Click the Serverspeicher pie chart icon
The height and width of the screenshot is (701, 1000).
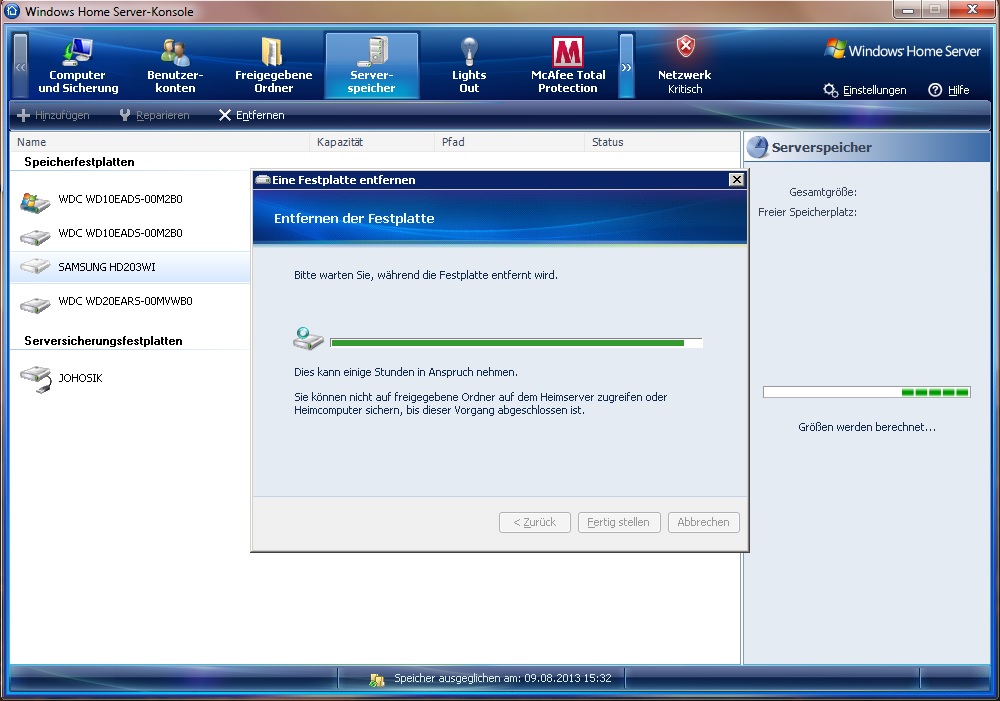[758, 147]
